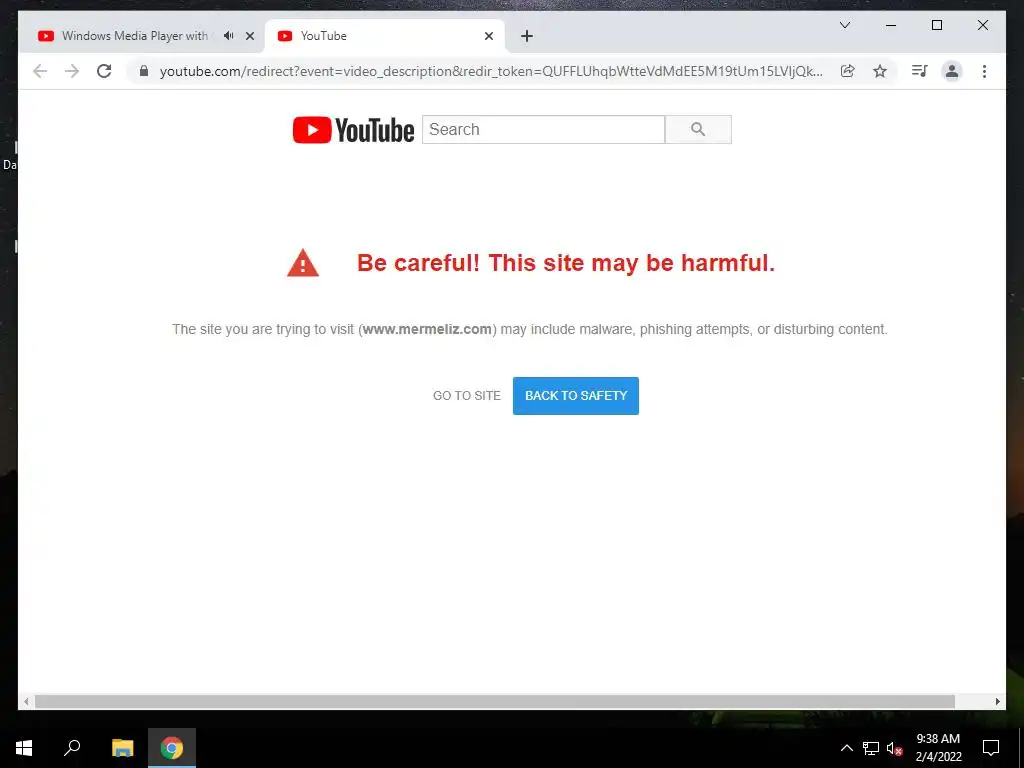The image size is (1024, 768).
Task: Mute the Windows Media Player tab audio
Action: pos(228,36)
